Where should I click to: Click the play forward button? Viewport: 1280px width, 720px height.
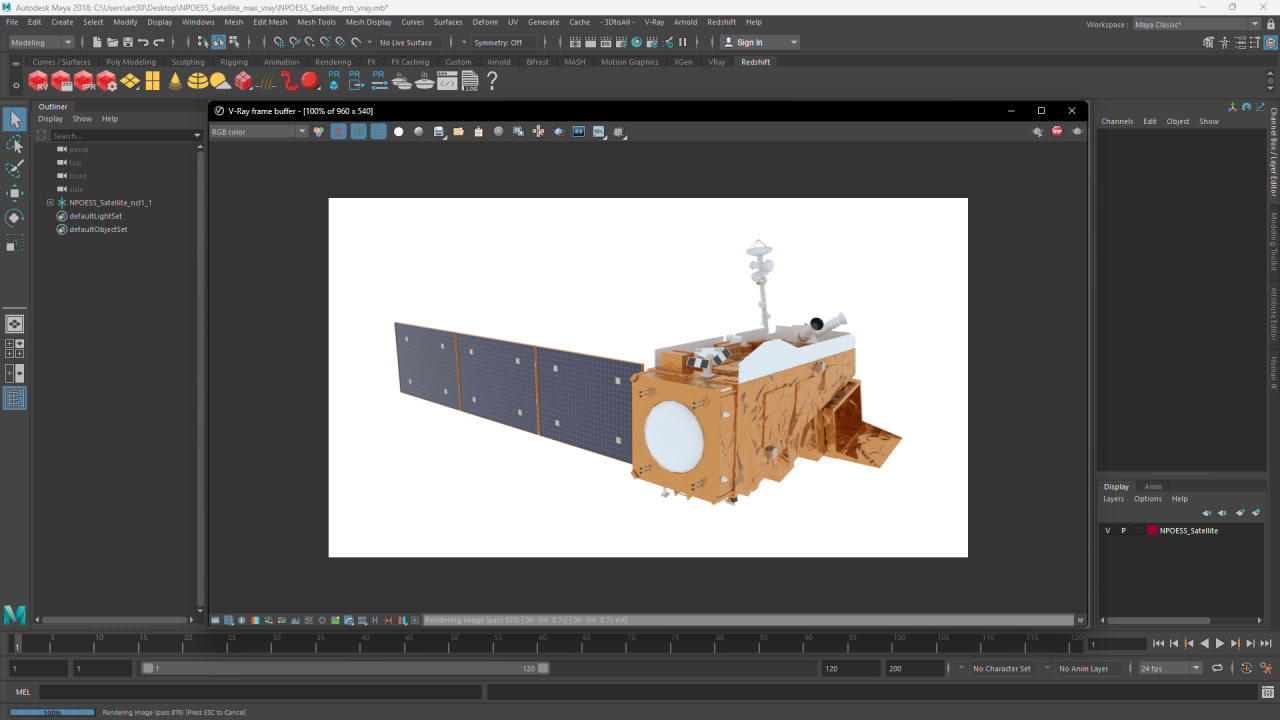(1219, 644)
